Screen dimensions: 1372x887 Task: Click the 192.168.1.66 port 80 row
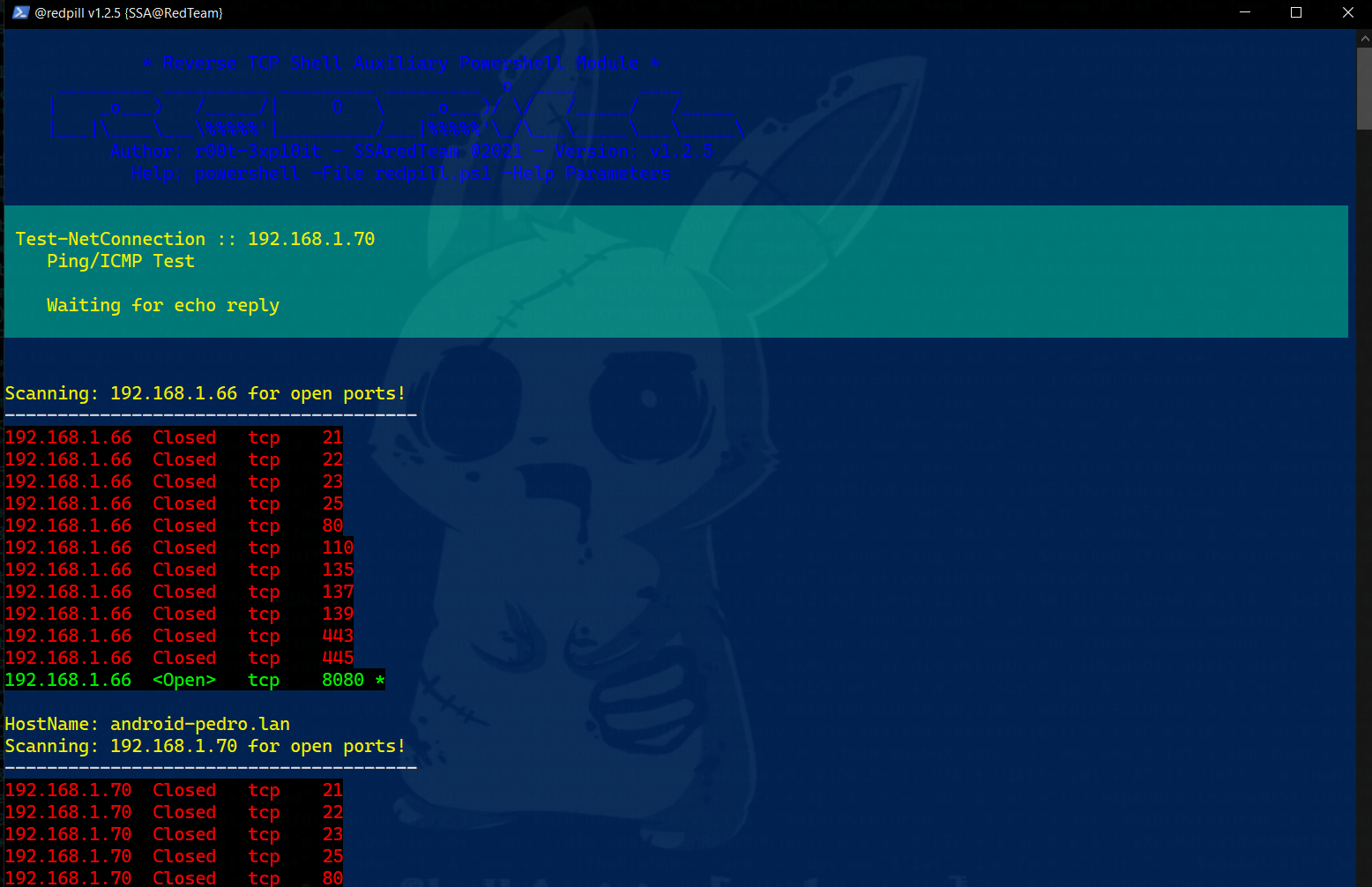point(174,525)
